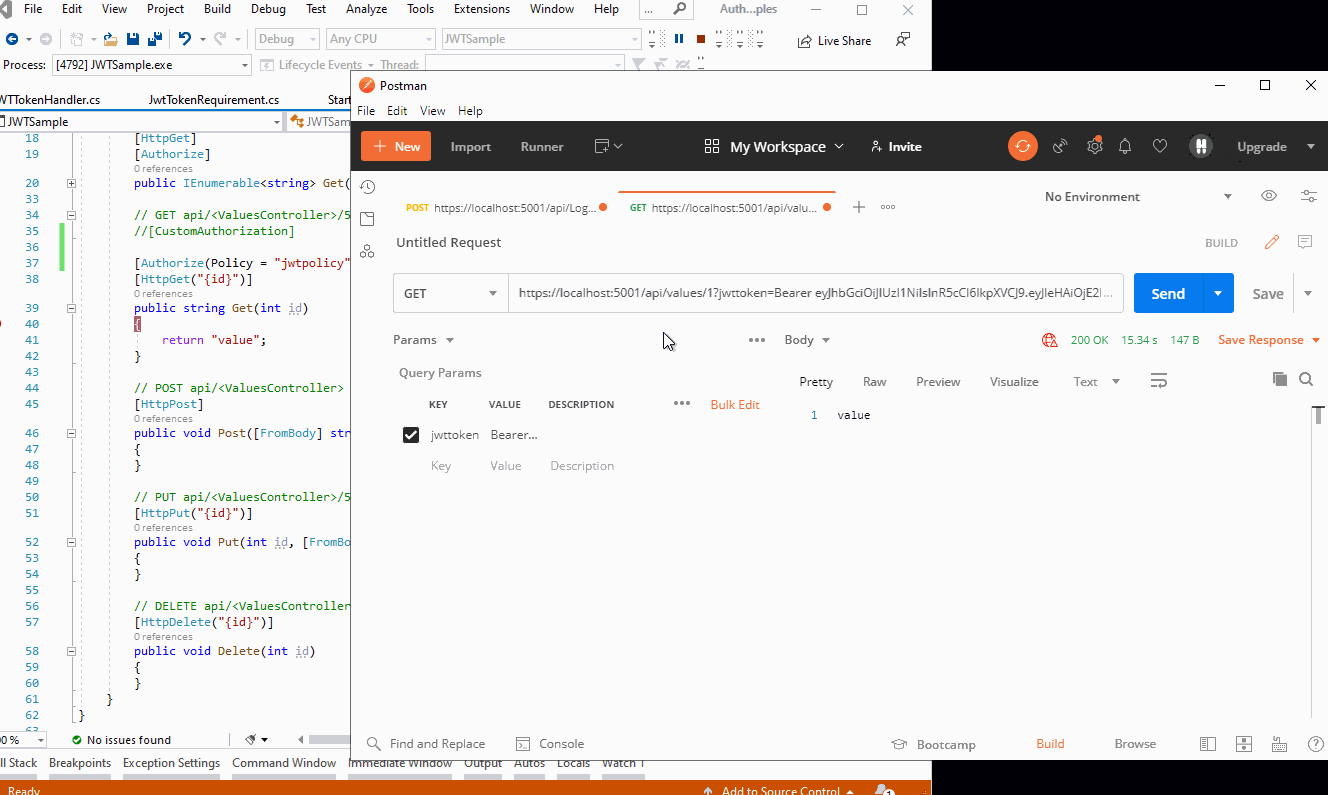The height and width of the screenshot is (795, 1328).
Task: Open Postman's capture requests satellite icon
Action: point(1060,146)
